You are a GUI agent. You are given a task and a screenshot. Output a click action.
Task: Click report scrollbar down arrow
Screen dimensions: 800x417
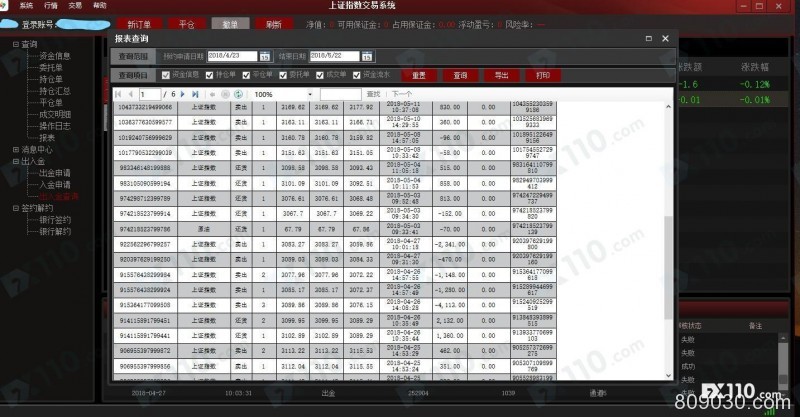click(668, 376)
